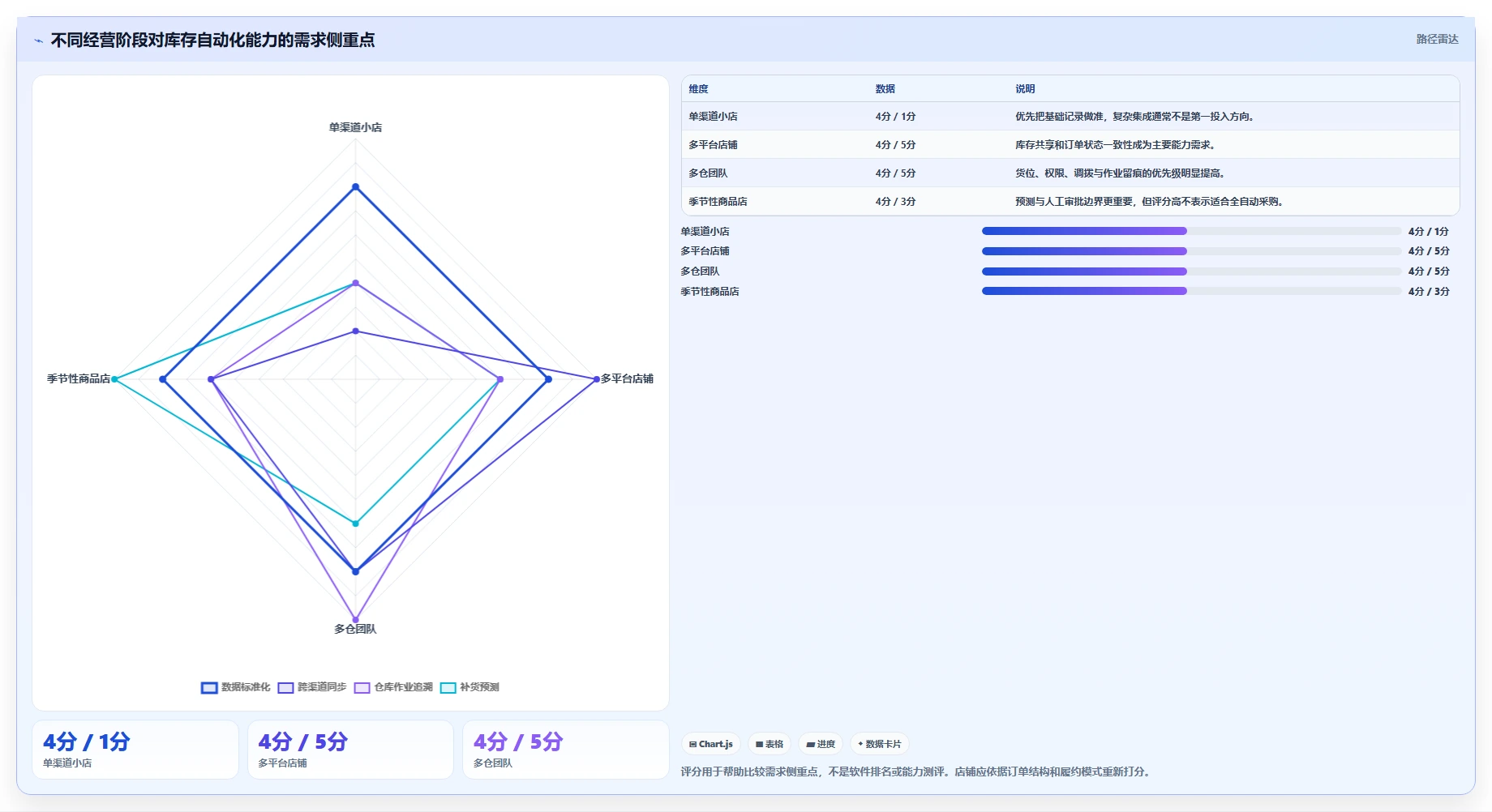Click the 季节性商品店 progress bar
This screenshot has height=812, width=1492.
tap(1191, 291)
